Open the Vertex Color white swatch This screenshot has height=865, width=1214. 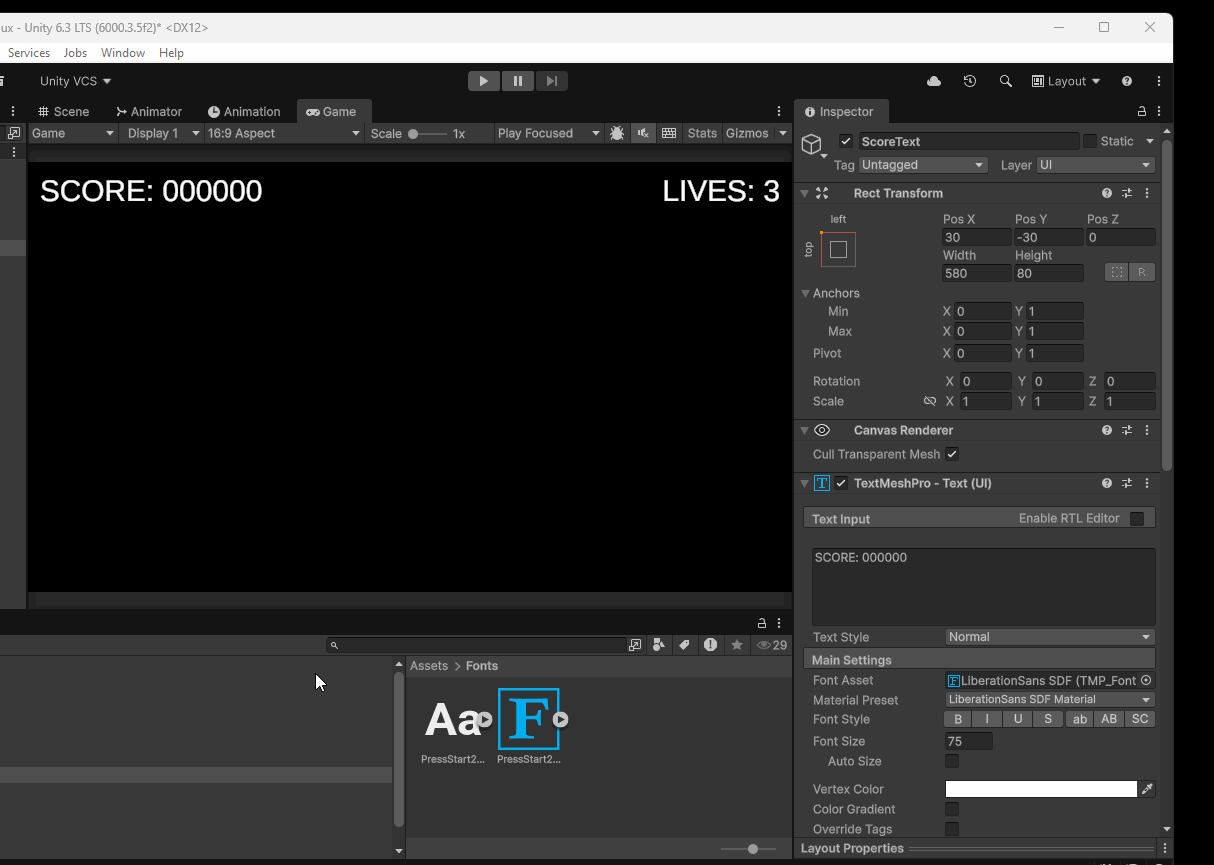point(1041,789)
